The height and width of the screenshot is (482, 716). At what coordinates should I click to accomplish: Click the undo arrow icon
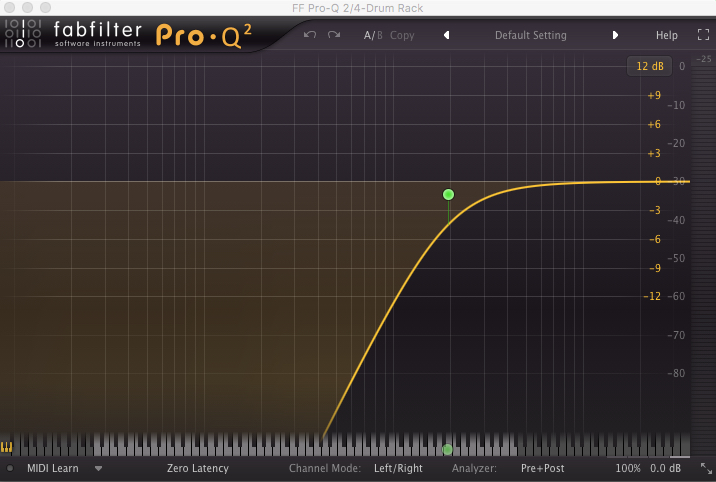tap(310, 35)
